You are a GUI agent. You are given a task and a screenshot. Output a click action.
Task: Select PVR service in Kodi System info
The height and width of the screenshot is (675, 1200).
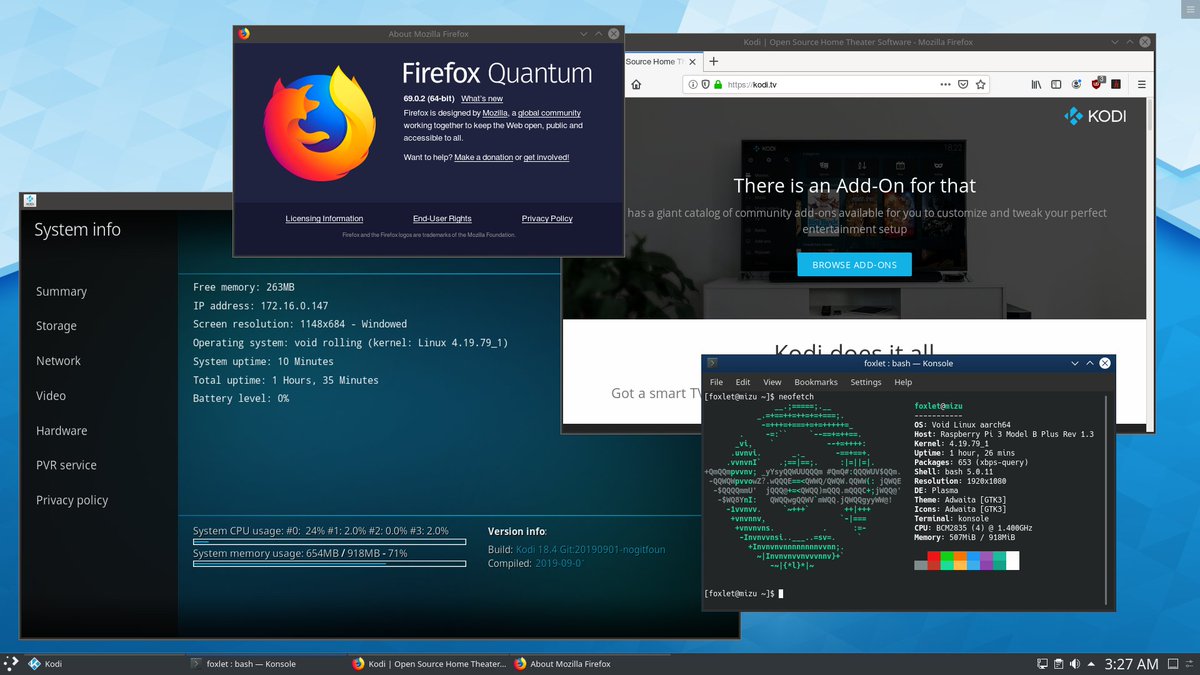66,465
